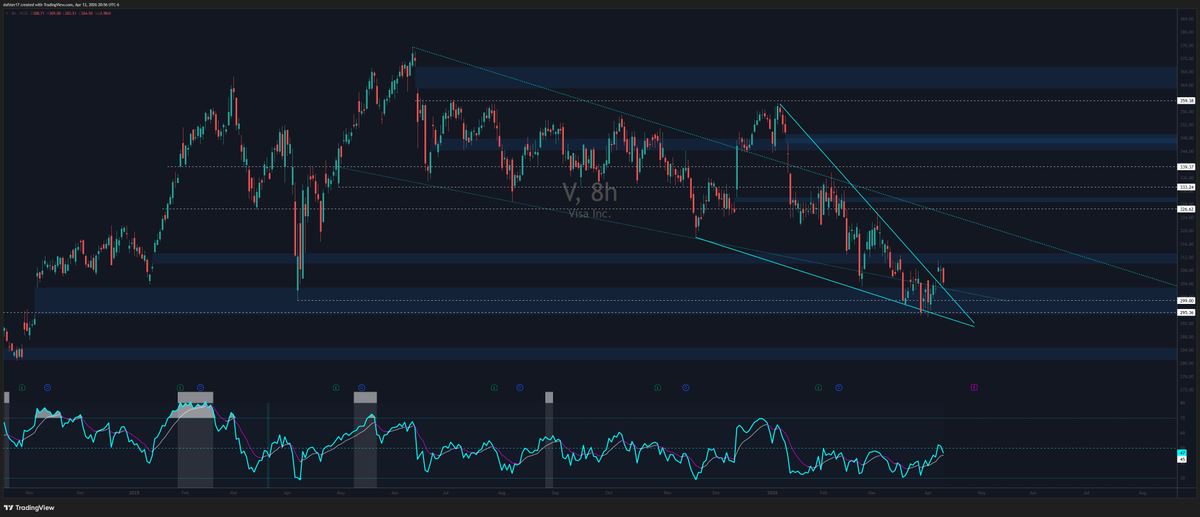Screen dimensions: 1200x517
Task: Click the 2025 year label on time axis
Action: pyautogui.click(x=133, y=493)
